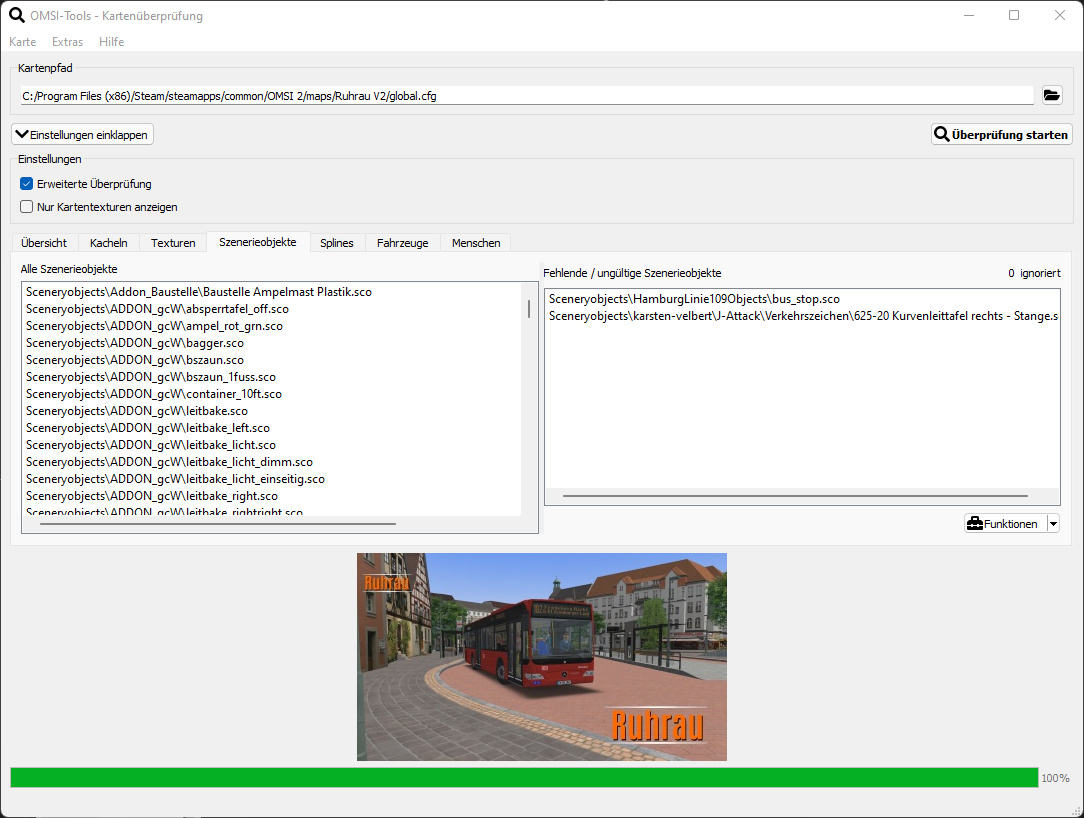Image resolution: width=1084 pixels, height=818 pixels.
Task: Click the Kartenpfad path input field
Action: [526, 96]
